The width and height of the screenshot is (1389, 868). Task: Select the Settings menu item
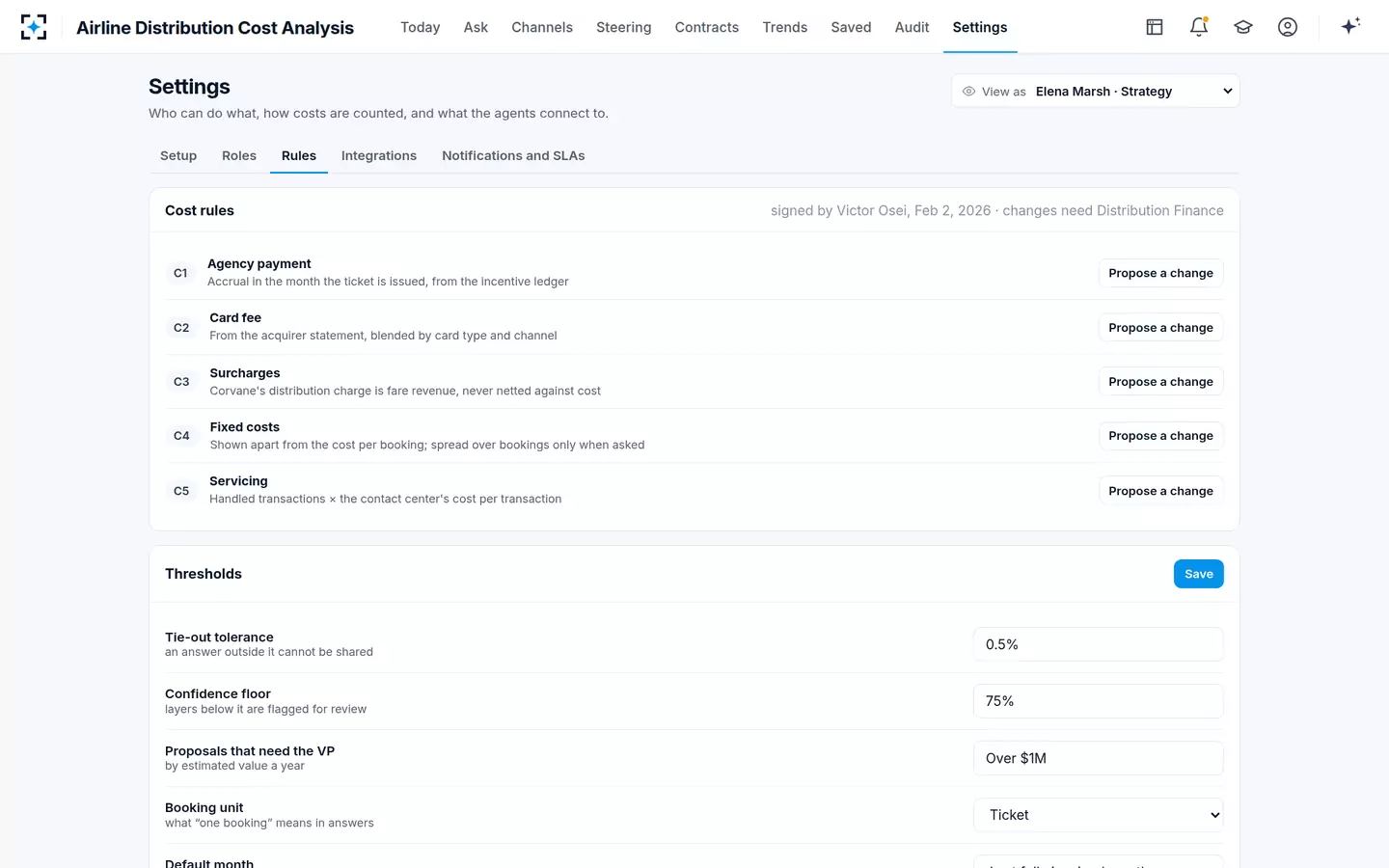980,27
